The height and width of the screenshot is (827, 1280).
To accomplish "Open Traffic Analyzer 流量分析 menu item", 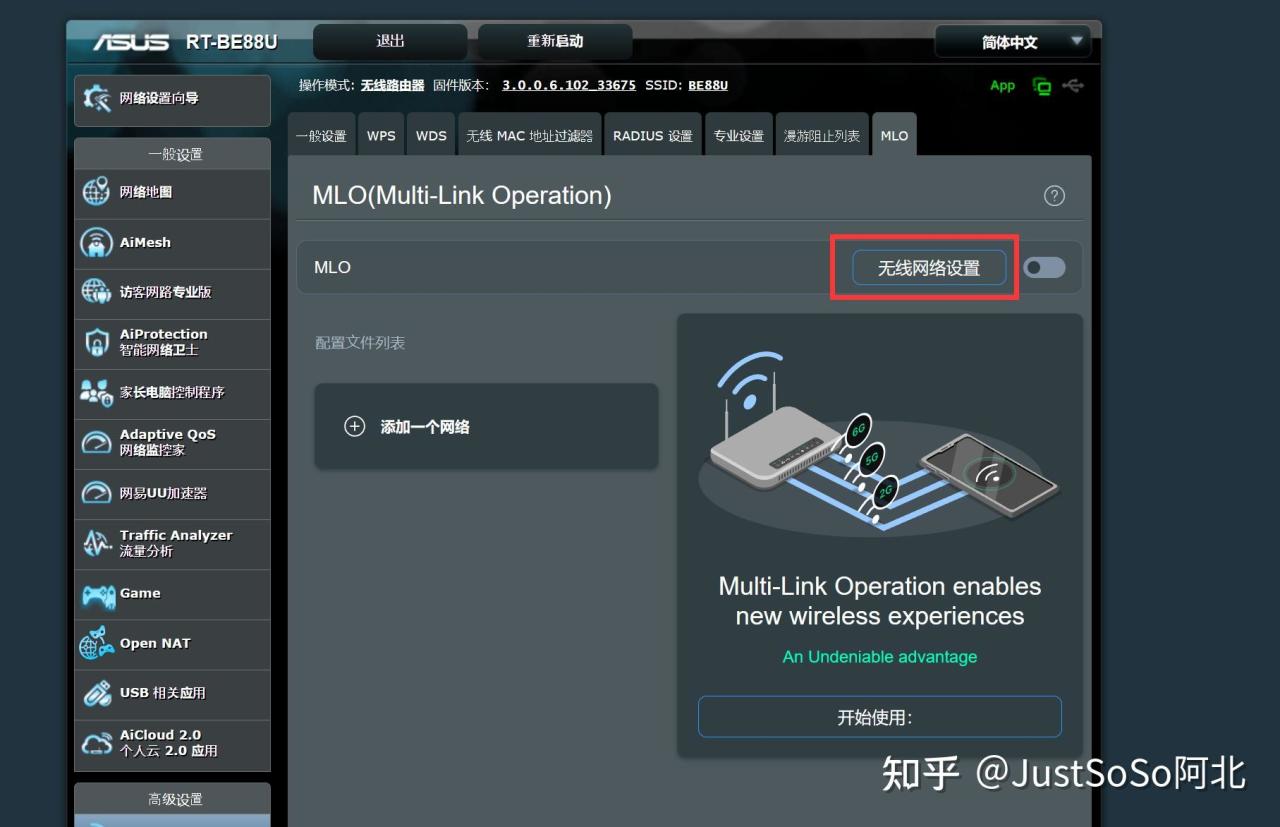I will pyautogui.click(x=172, y=544).
